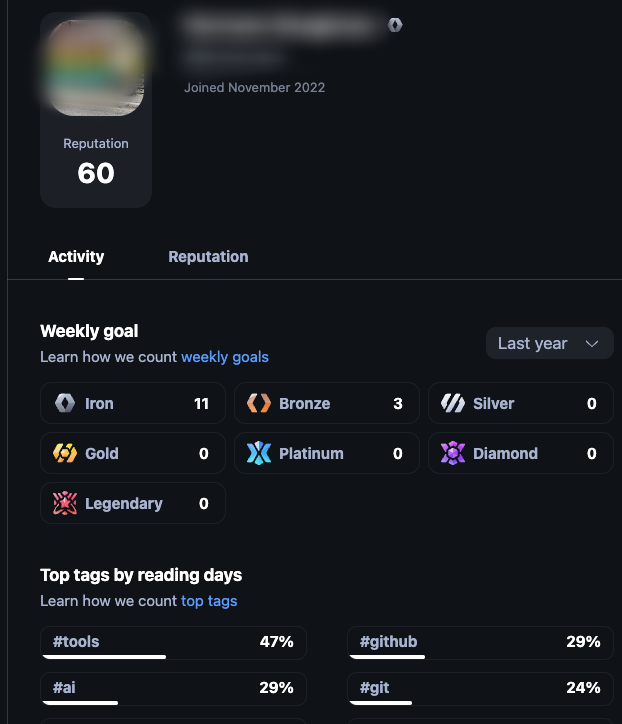Click the Platinum badge icon

259,454
